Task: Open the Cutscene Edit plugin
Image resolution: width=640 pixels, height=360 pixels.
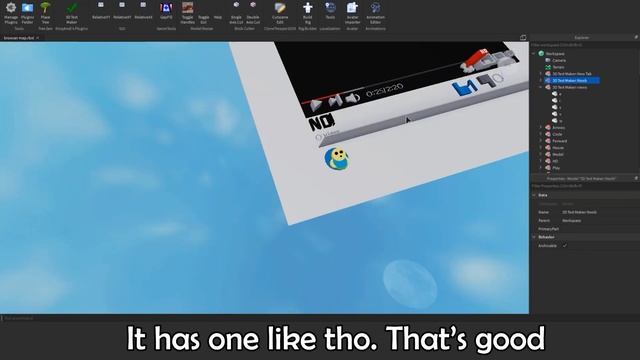Action: [280, 13]
